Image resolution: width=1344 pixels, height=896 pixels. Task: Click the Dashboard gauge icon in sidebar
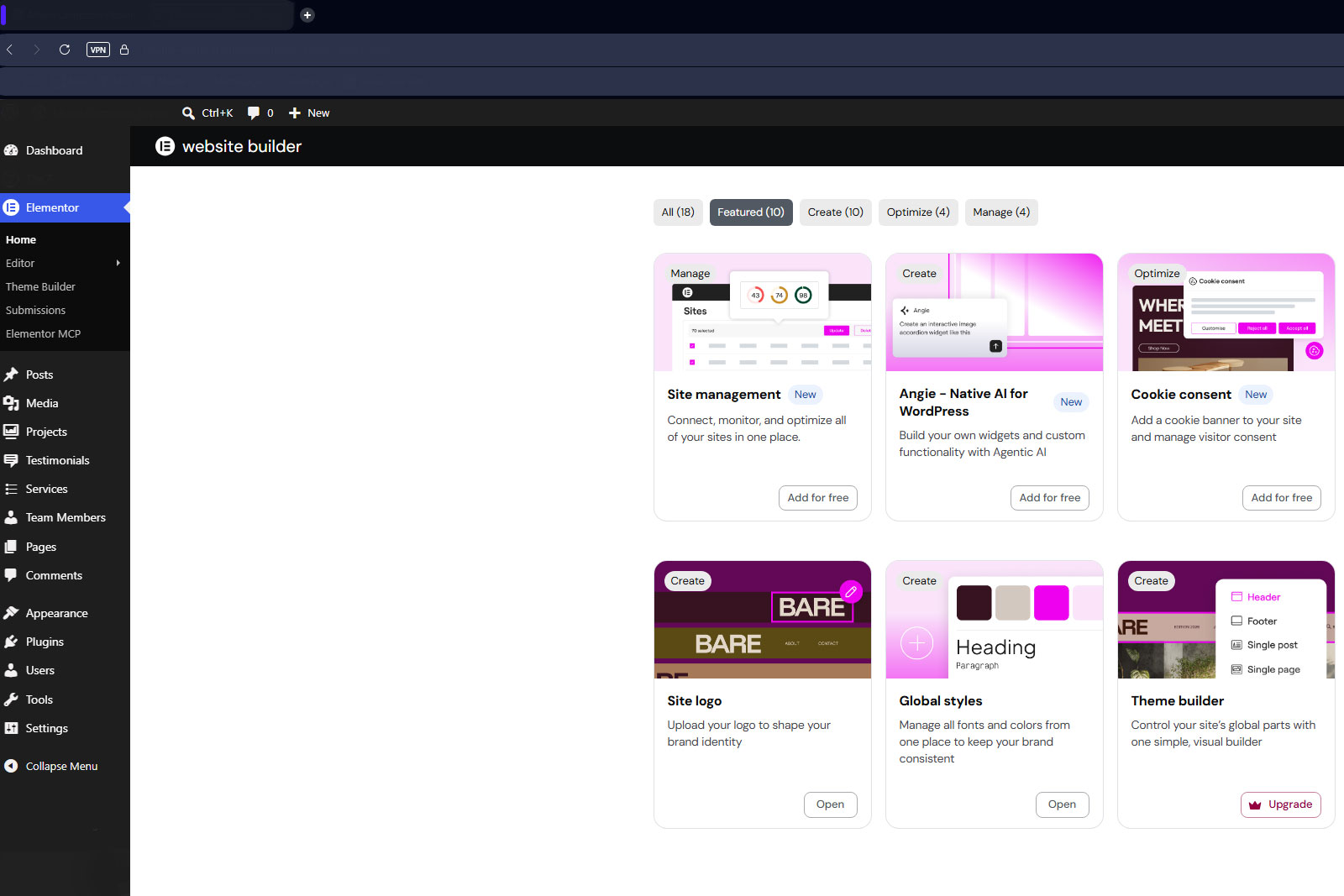[x=11, y=150]
